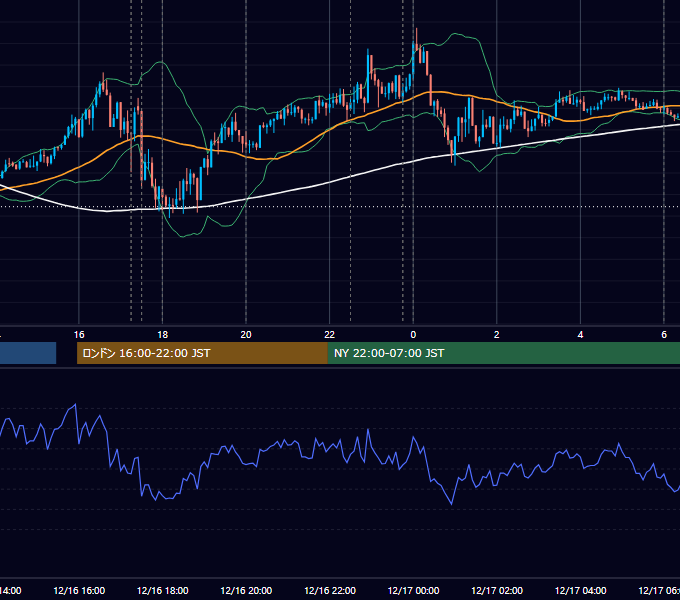Click the 16 hour label on upper axis
Screen dimensions: 680x600
pos(79,334)
